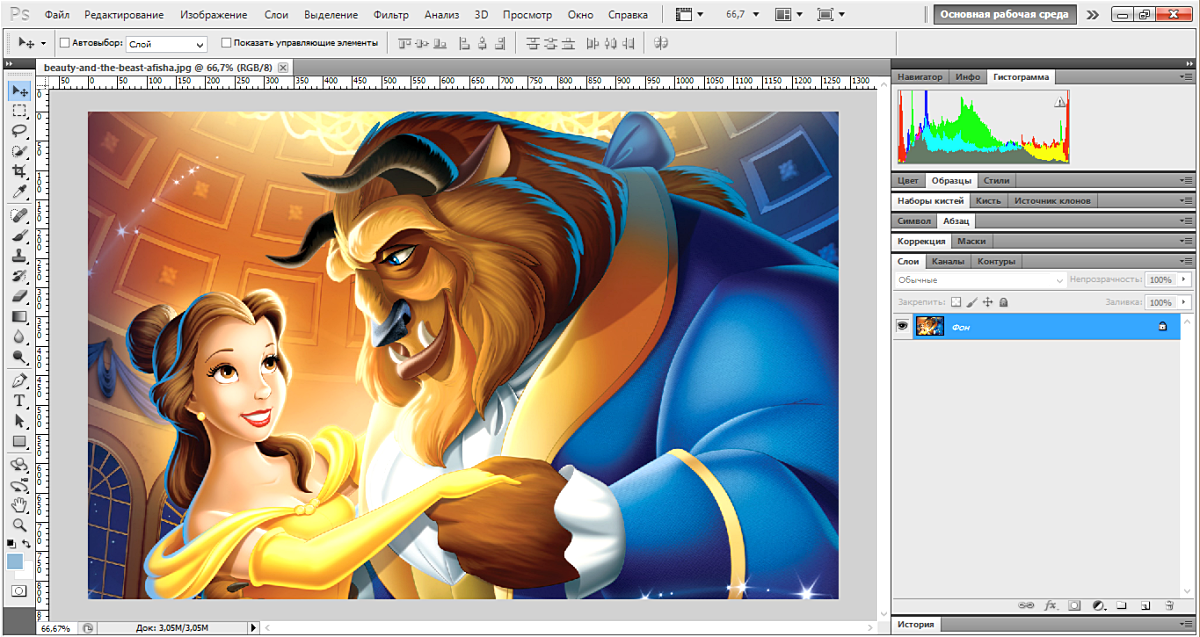The image size is (1200, 637).
Task: Activate the Clone Stamp tool
Action: point(19,255)
